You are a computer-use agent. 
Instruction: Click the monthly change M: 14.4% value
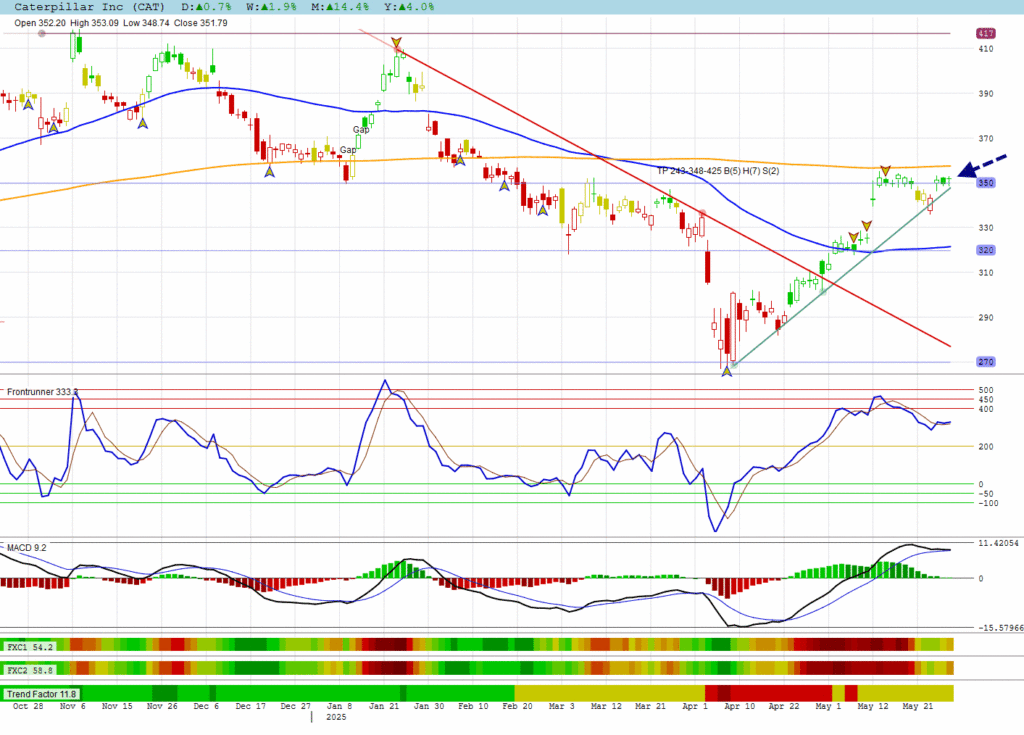pos(340,7)
